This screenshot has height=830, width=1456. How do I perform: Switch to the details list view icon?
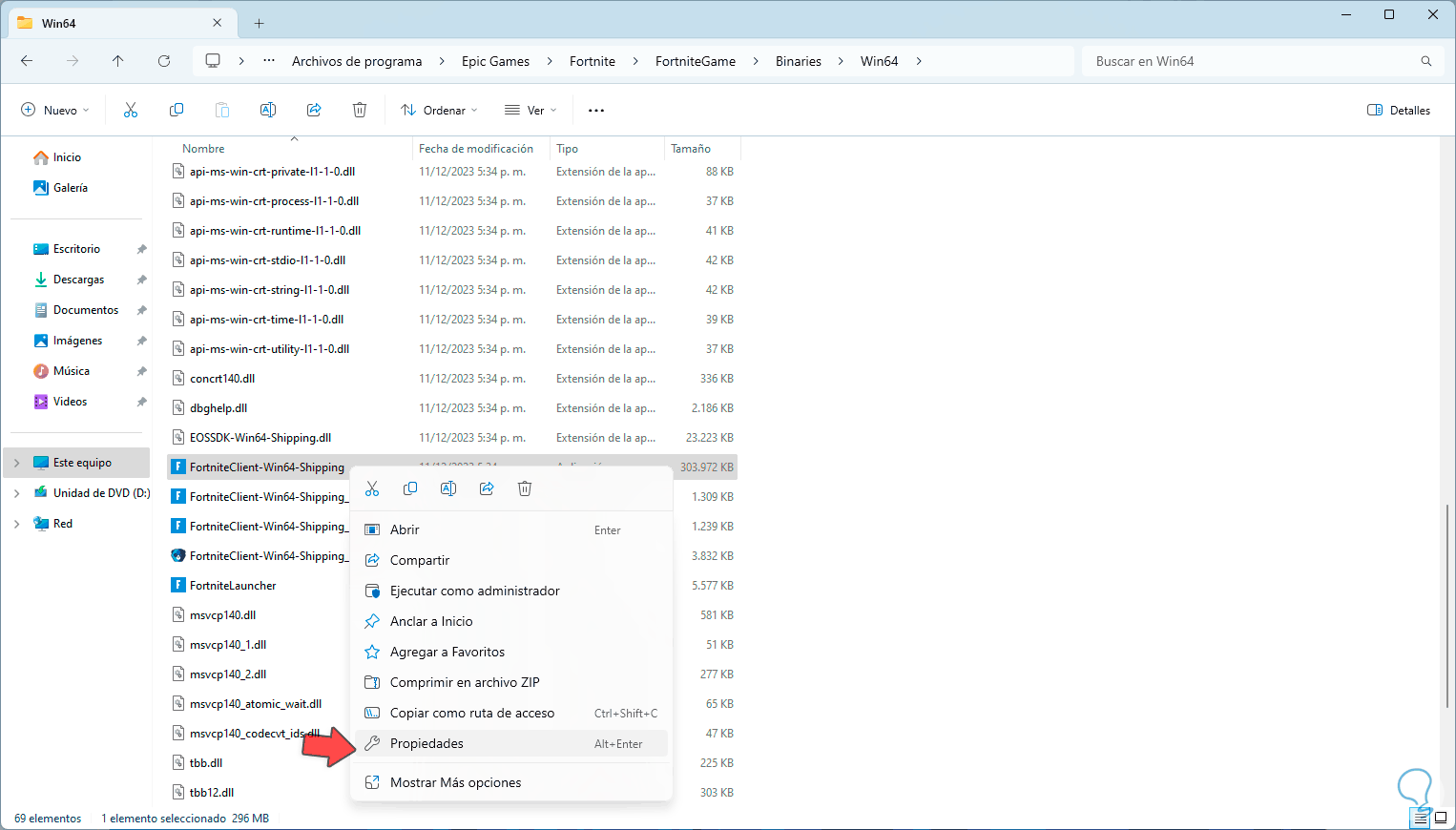point(1421,818)
